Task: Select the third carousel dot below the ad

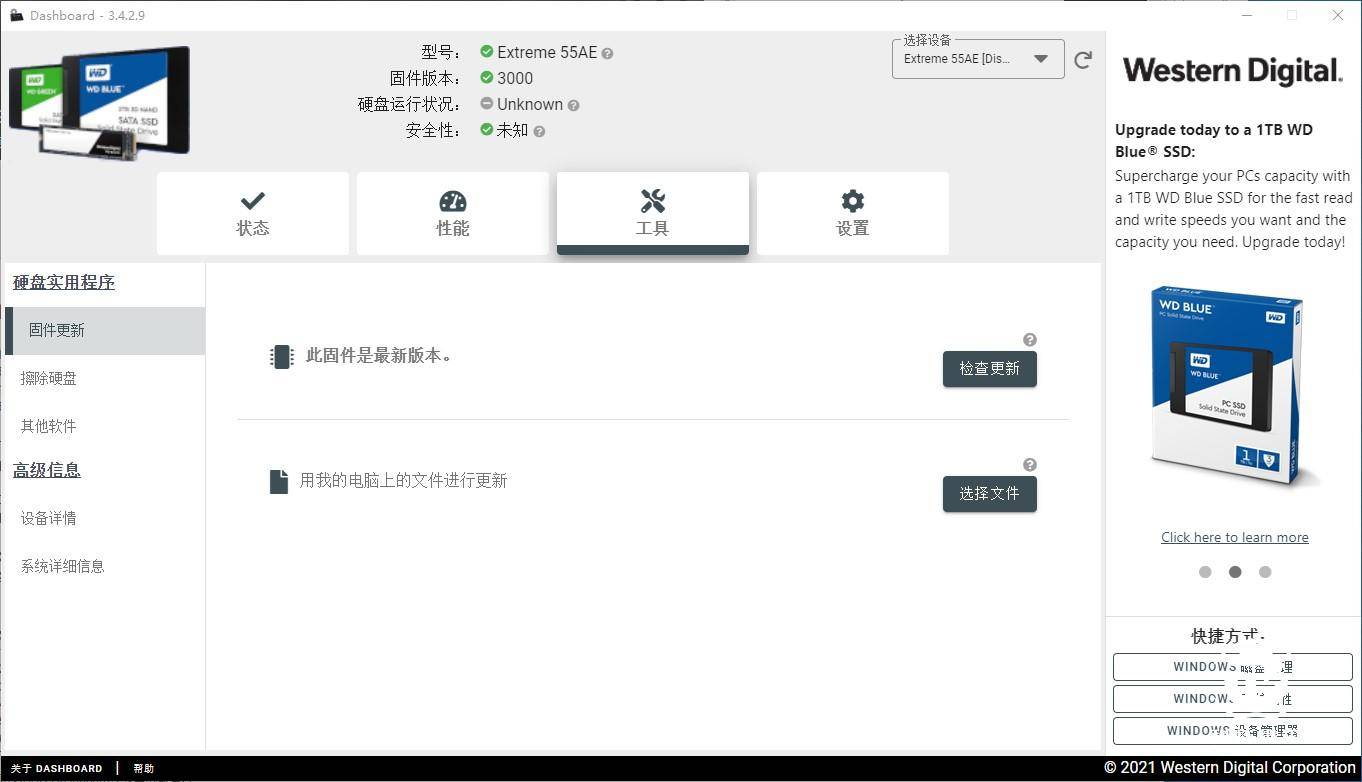Action: point(1265,572)
